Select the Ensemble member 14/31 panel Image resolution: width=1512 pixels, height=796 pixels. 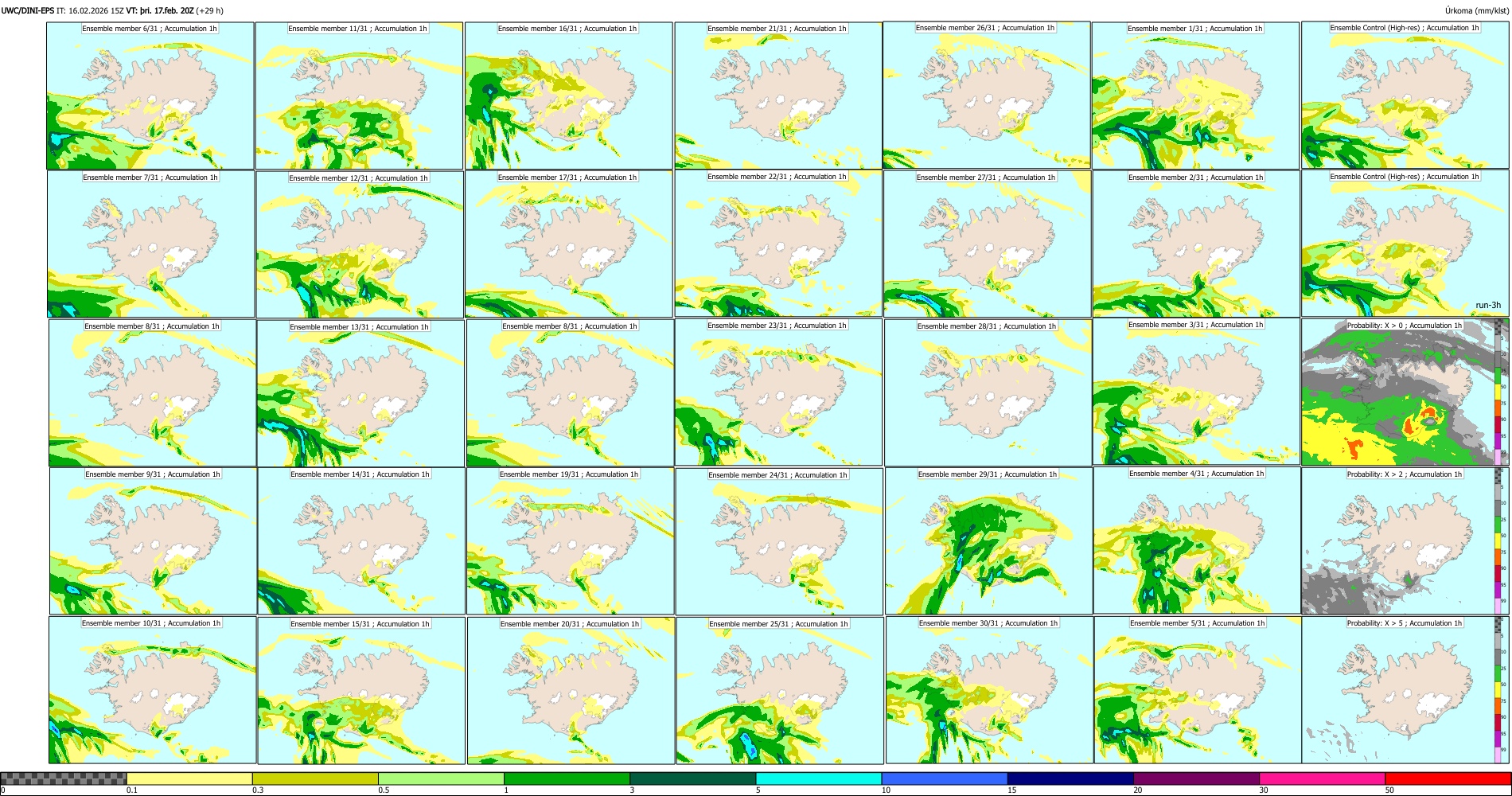(361, 541)
